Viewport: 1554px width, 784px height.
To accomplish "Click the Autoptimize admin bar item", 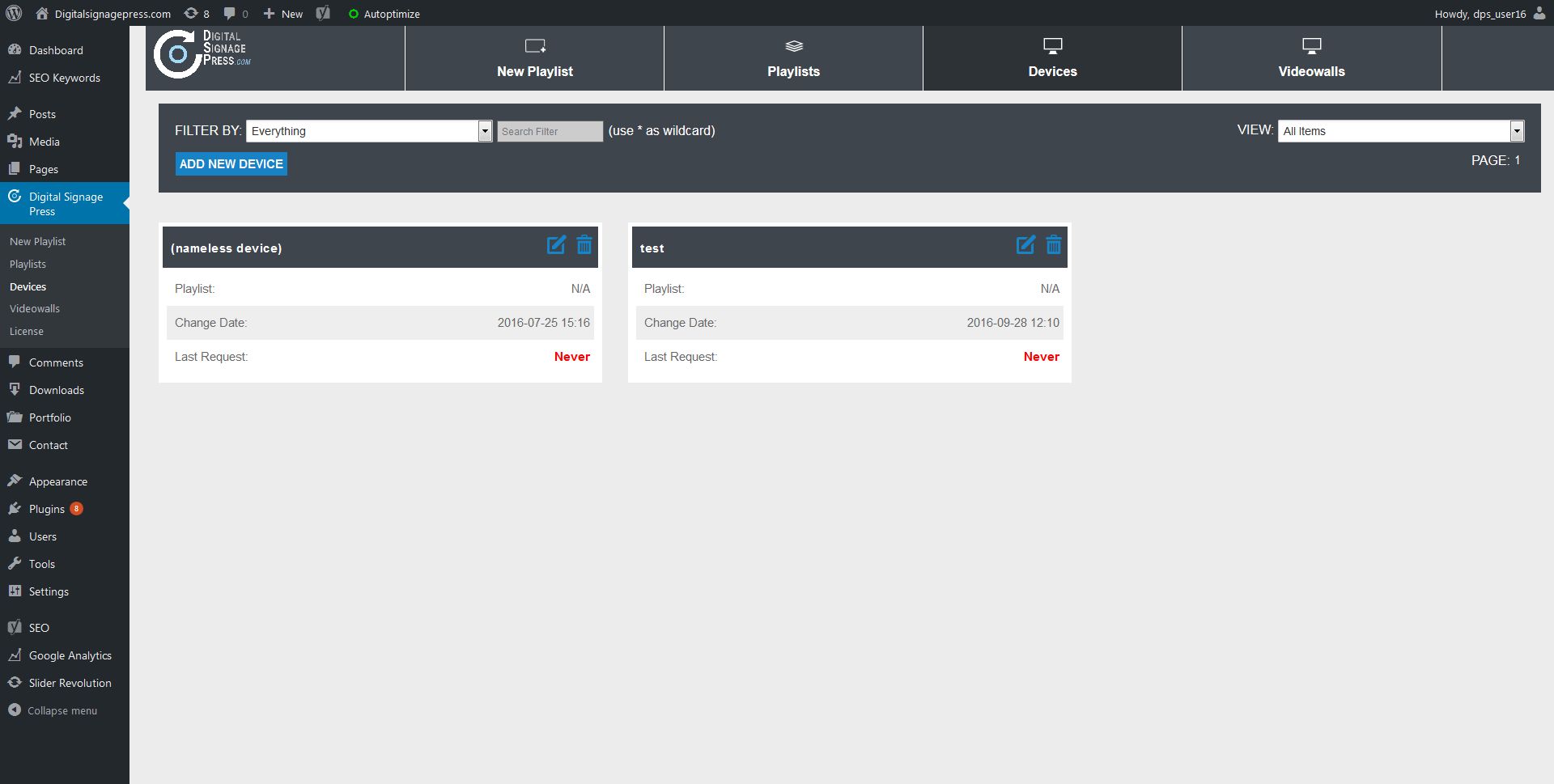I will 384,14.
